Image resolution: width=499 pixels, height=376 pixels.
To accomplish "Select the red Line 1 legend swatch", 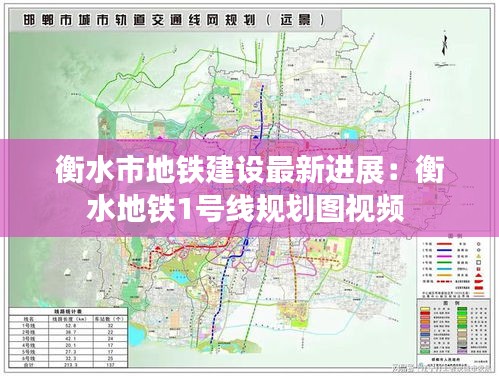I will point(444,244).
